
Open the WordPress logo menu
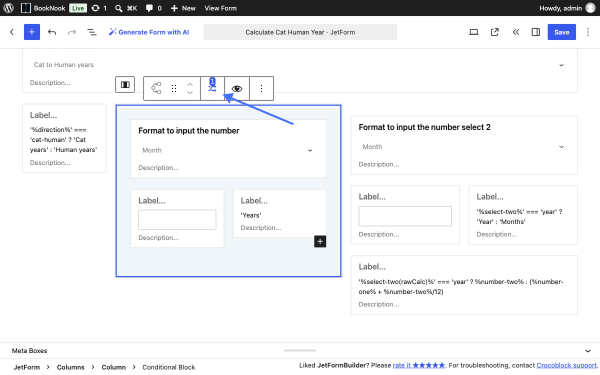click(x=8, y=8)
